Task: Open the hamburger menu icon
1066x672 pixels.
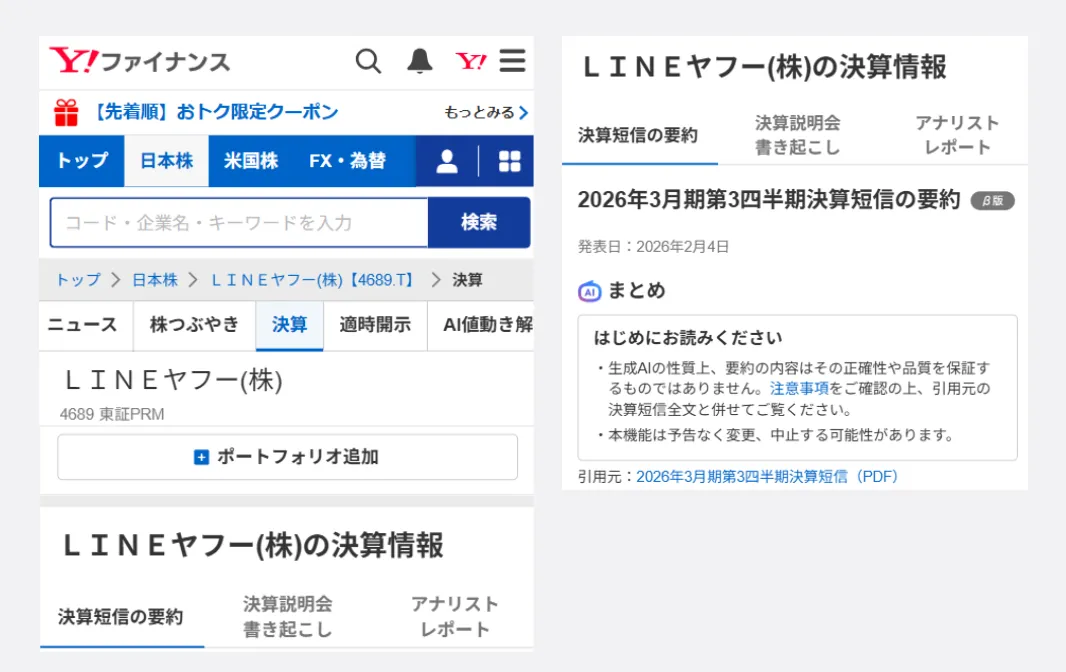Action: (513, 62)
